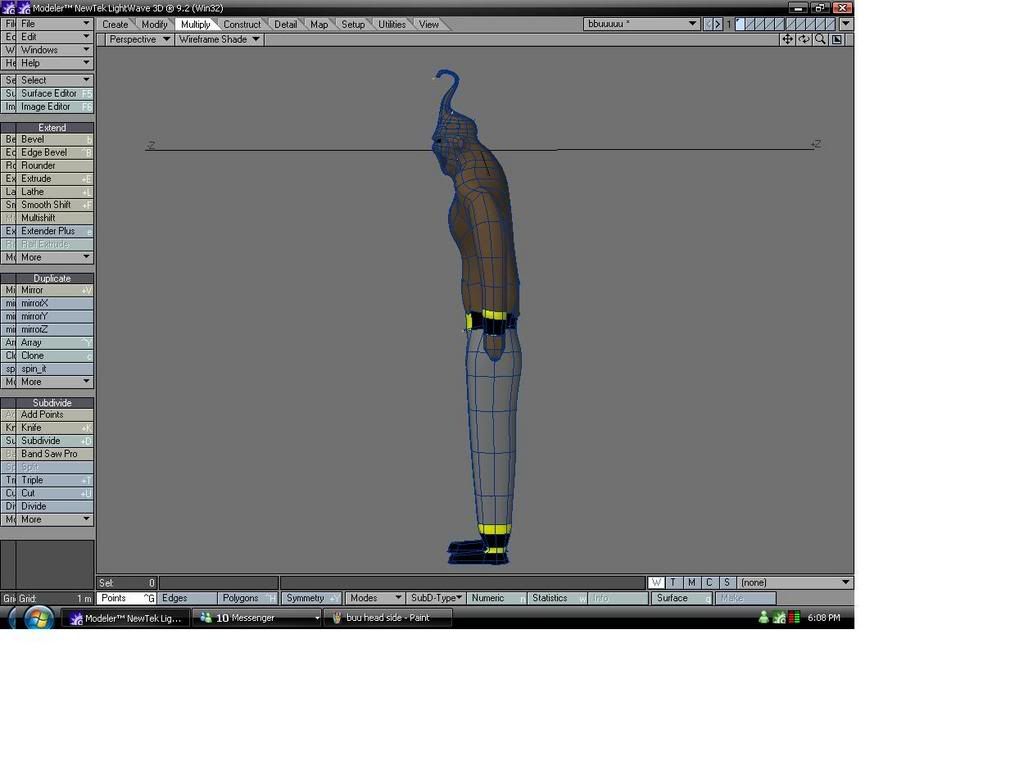The image size is (1024, 770).
Task: Switch to the Setup tab
Action: [353, 24]
